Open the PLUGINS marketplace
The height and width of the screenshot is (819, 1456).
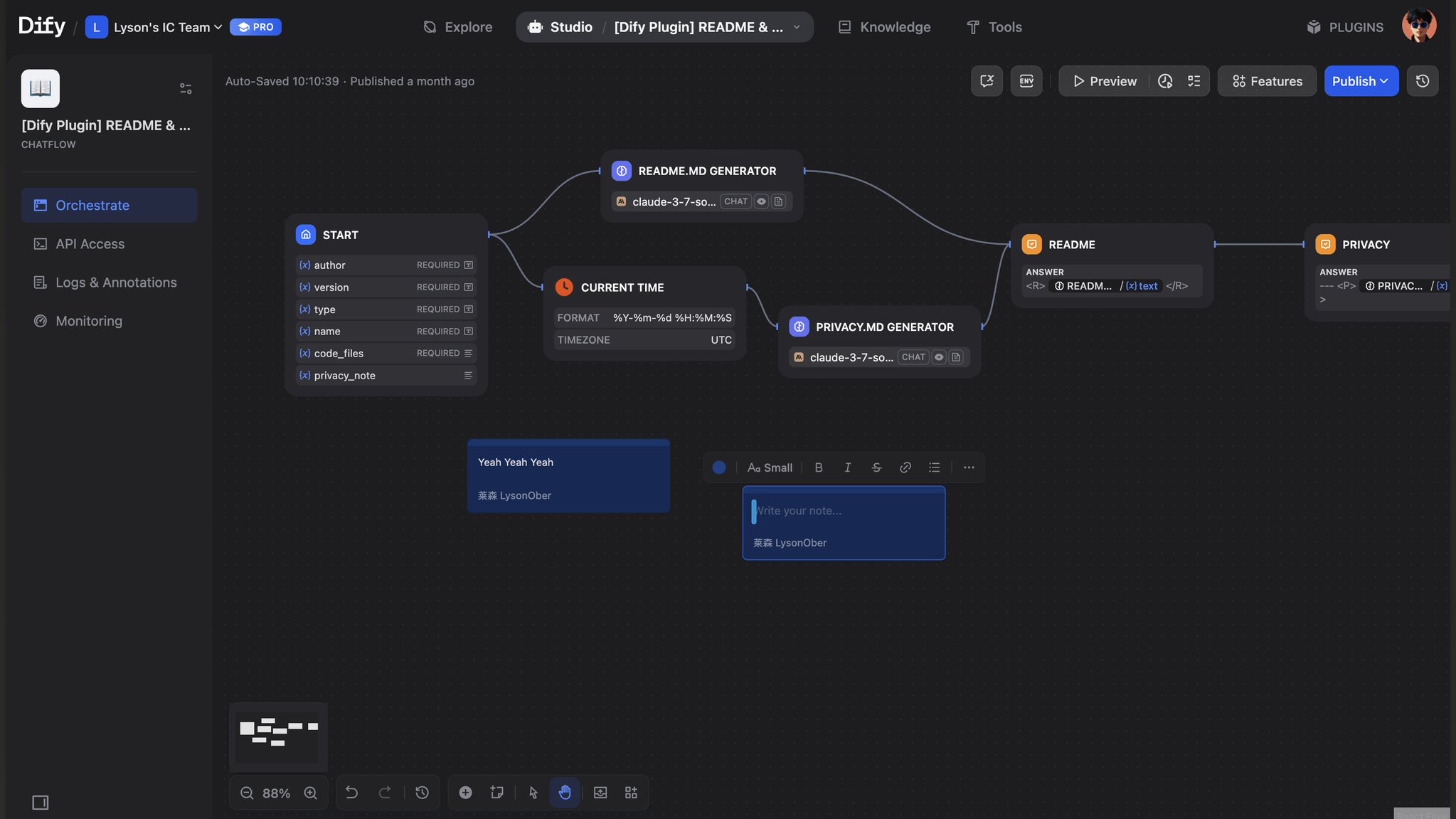(x=1345, y=27)
